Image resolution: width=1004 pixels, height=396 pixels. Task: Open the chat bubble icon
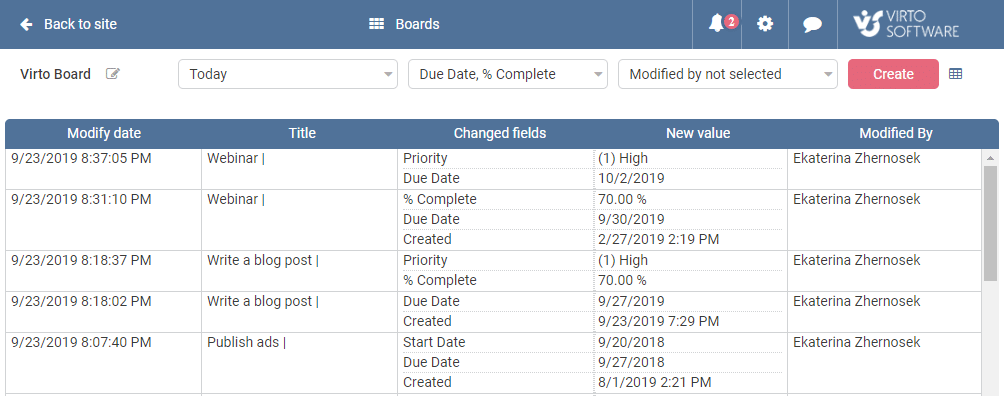click(x=813, y=25)
